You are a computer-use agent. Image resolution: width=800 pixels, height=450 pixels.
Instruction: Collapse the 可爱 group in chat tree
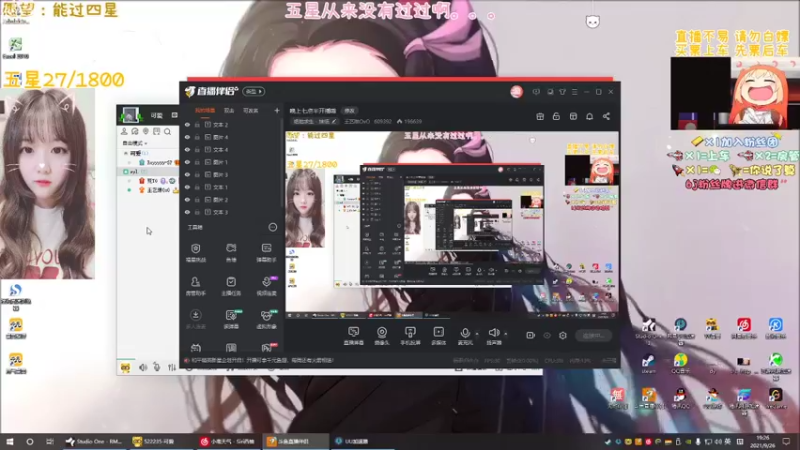tap(126, 153)
